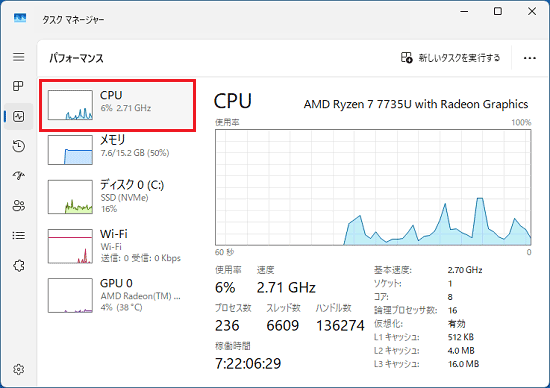Click the 16.0 MB L3 cache value
This screenshot has height=388, width=550.
pyautogui.click(x=463, y=364)
